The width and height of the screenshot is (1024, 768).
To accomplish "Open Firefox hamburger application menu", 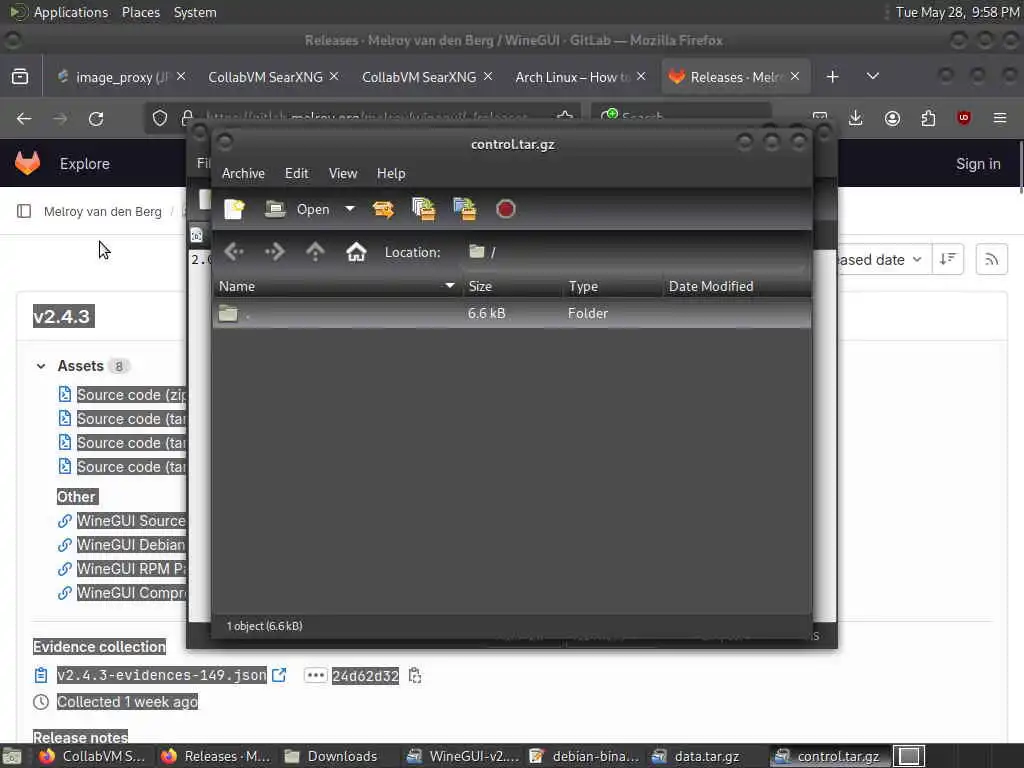I will [1000, 118].
